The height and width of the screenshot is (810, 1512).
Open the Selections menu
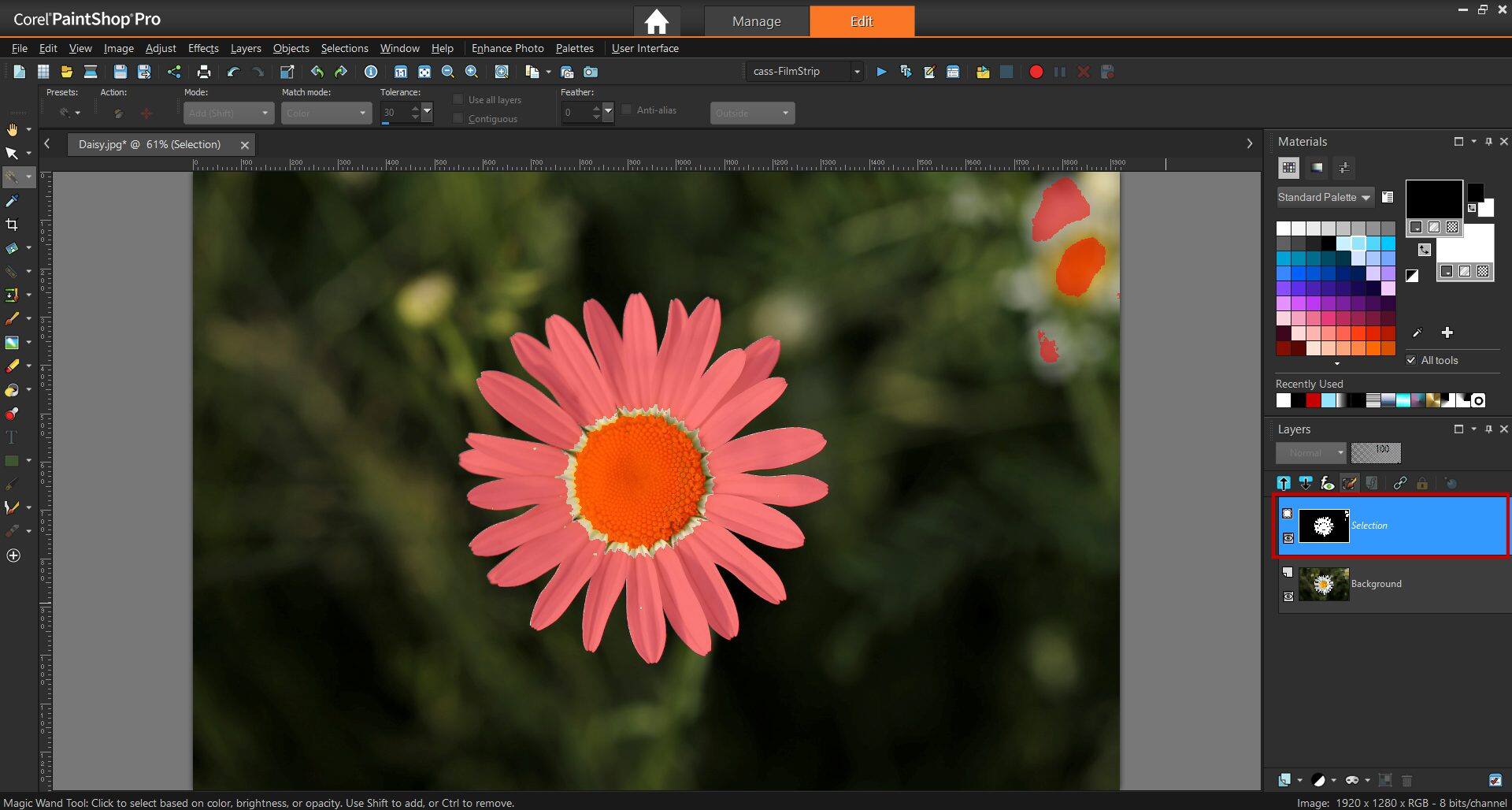click(x=344, y=48)
